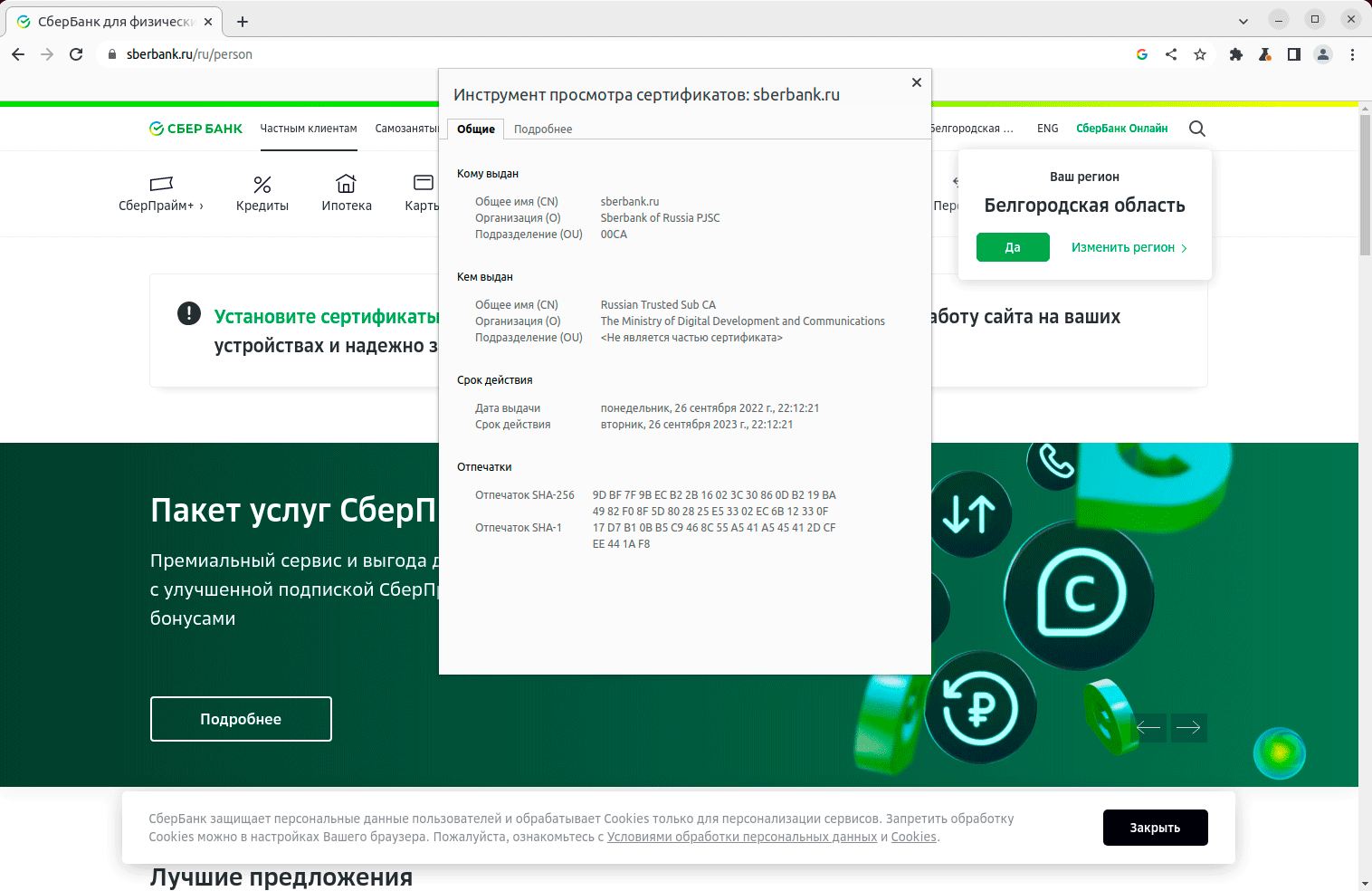Show the previous banner slide
The image size is (1372, 891).
tap(1148, 727)
